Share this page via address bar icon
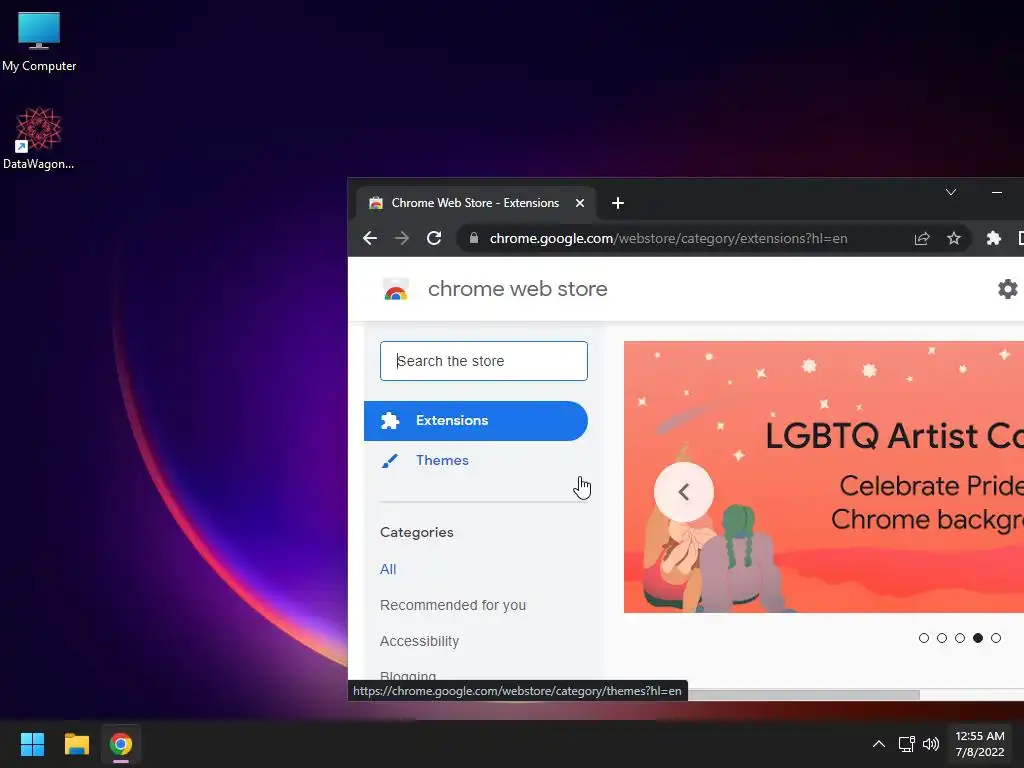The width and height of the screenshot is (1024, 768). point(921,238)
